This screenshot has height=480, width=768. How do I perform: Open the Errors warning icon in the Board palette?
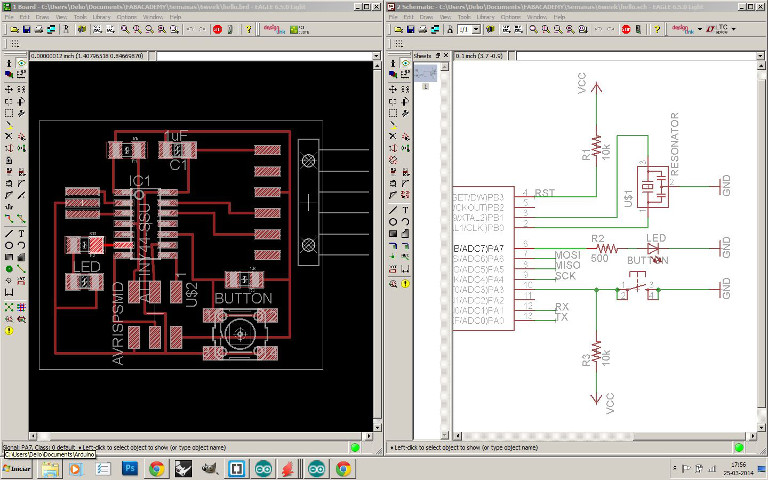click(9, 331)
